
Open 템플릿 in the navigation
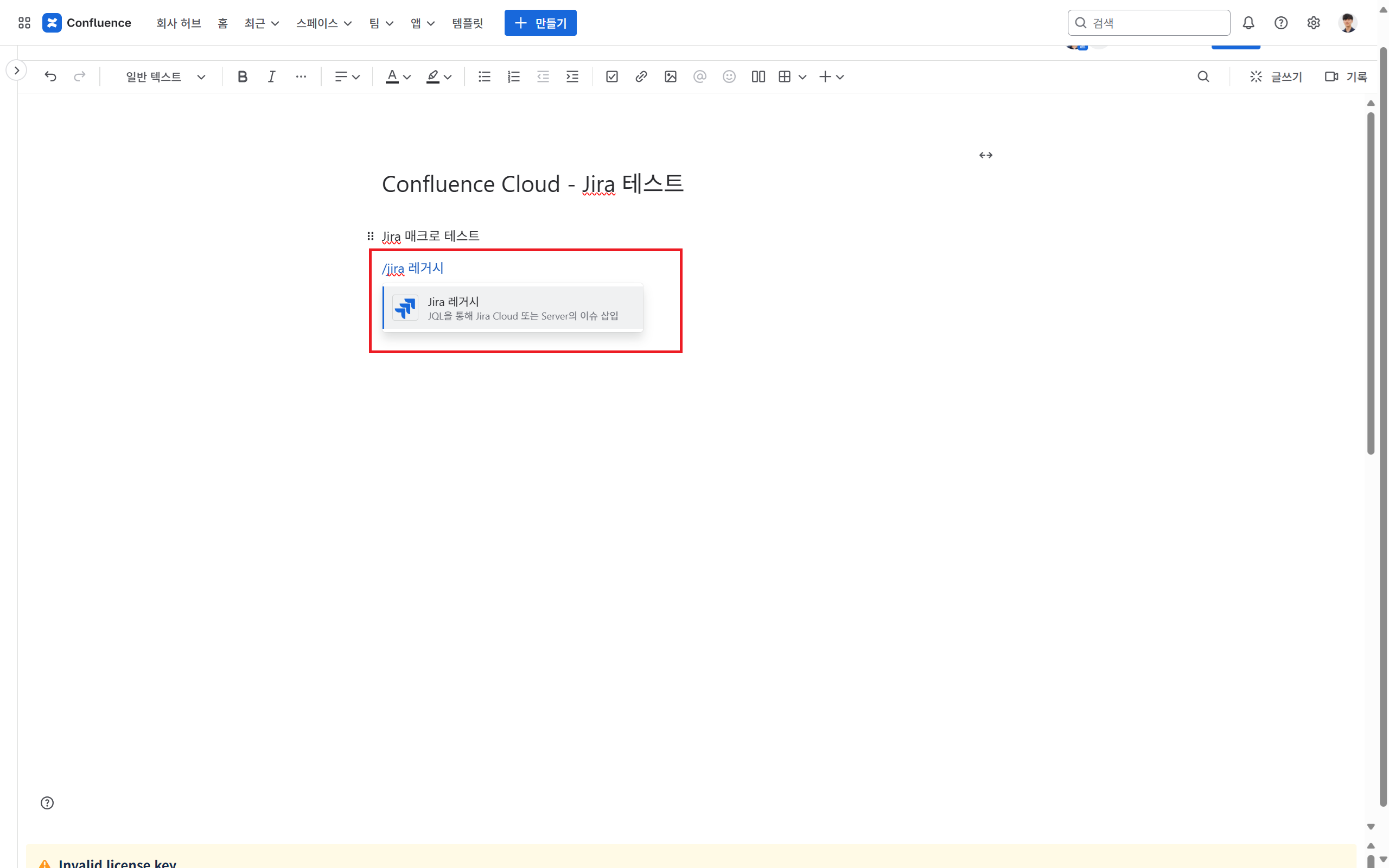click(467, 23)
